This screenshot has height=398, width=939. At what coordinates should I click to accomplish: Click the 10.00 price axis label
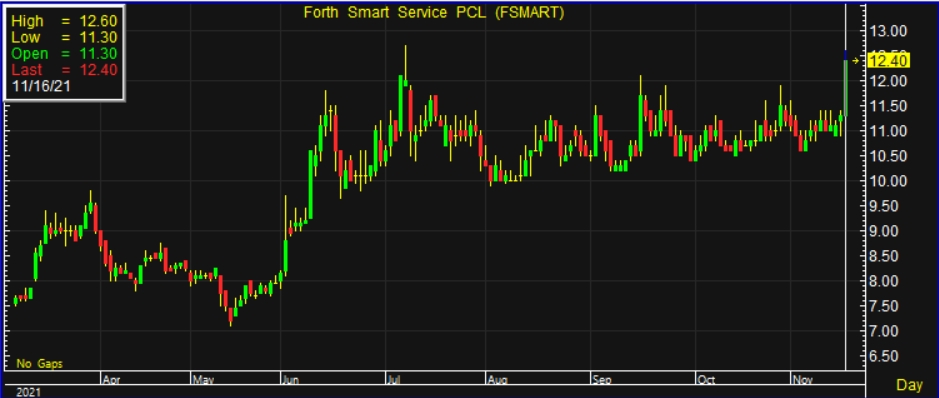[889, 181]
